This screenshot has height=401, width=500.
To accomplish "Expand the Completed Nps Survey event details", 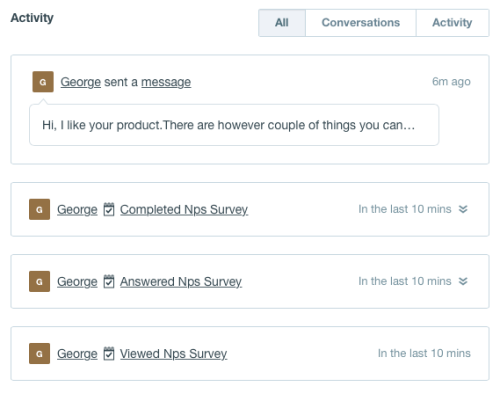I will 463,209.
